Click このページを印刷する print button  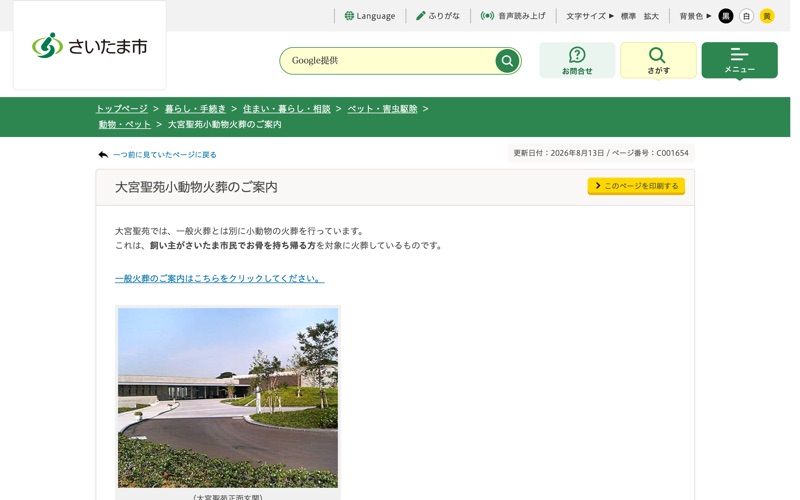pos(636,186)
